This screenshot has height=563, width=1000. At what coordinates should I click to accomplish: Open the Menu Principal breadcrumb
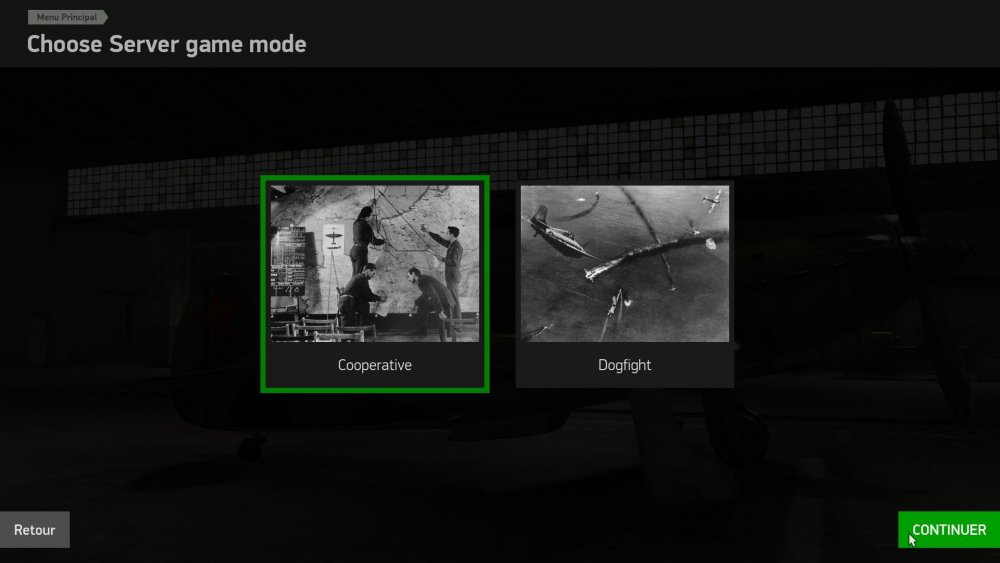(67, 17)
